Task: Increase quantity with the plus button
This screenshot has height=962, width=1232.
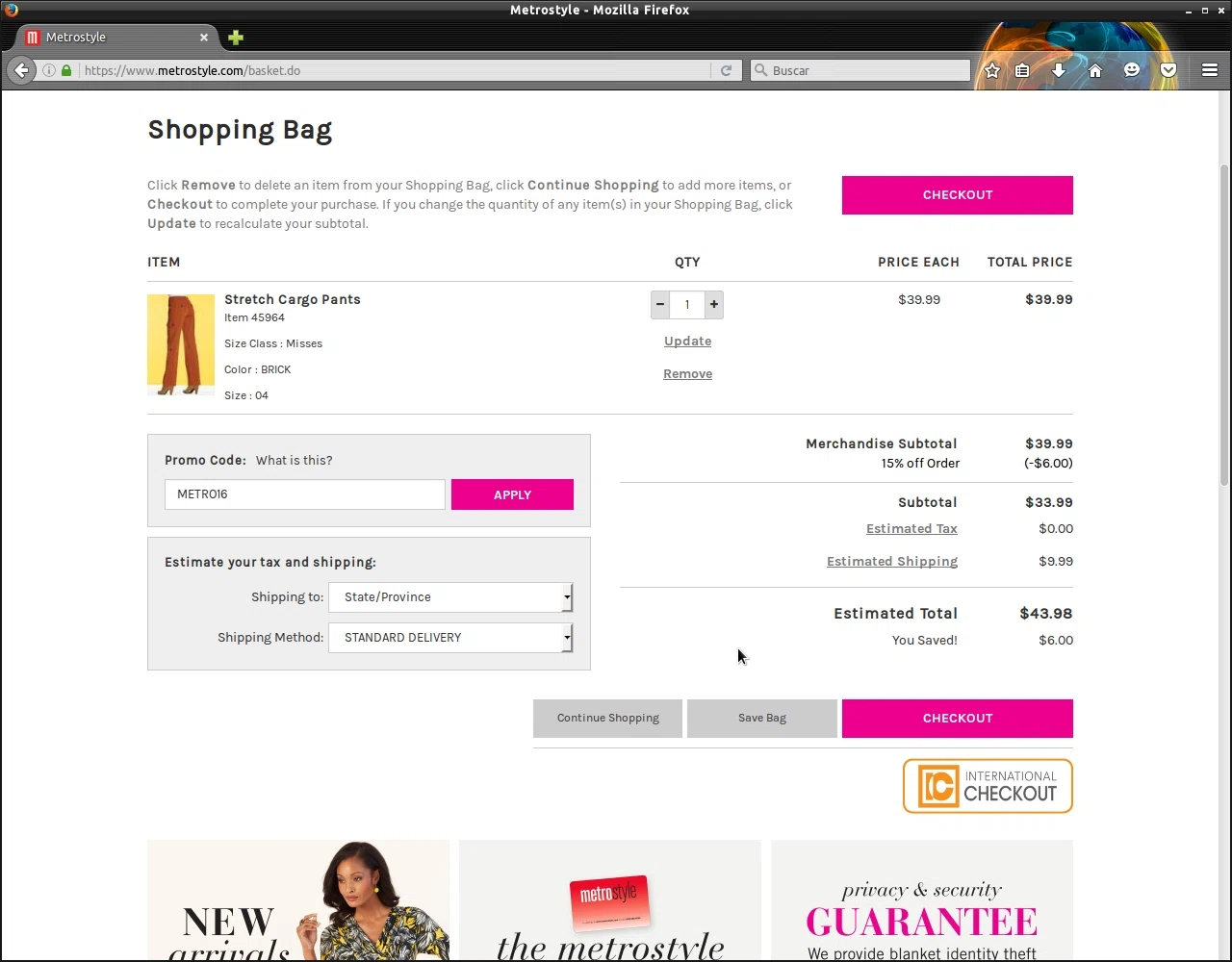Action: (714, 305)
